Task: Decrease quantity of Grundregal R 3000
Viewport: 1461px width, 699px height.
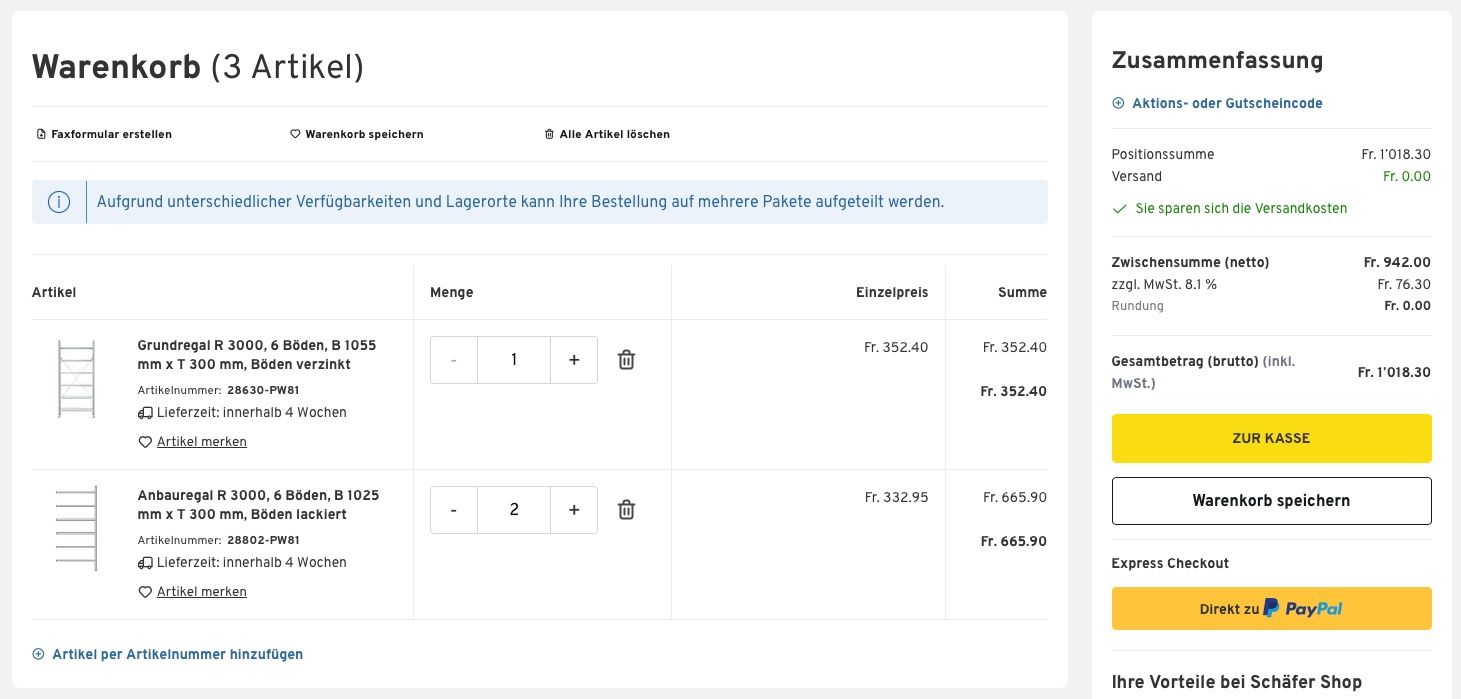Action: pyautogui.click(x=454, y=360)
